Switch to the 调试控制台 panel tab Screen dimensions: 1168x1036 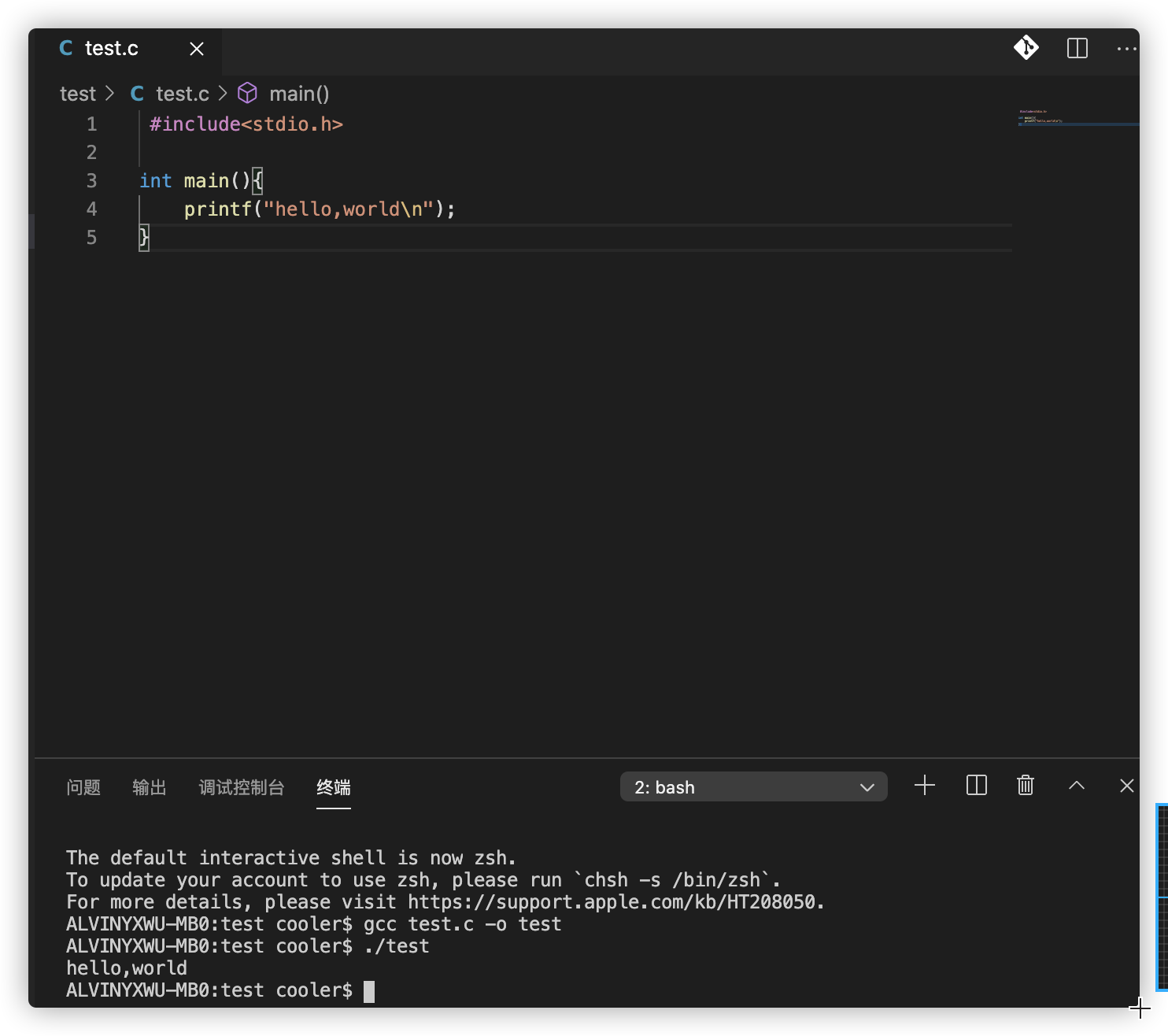pyautogui.click(x=242, y=787)
